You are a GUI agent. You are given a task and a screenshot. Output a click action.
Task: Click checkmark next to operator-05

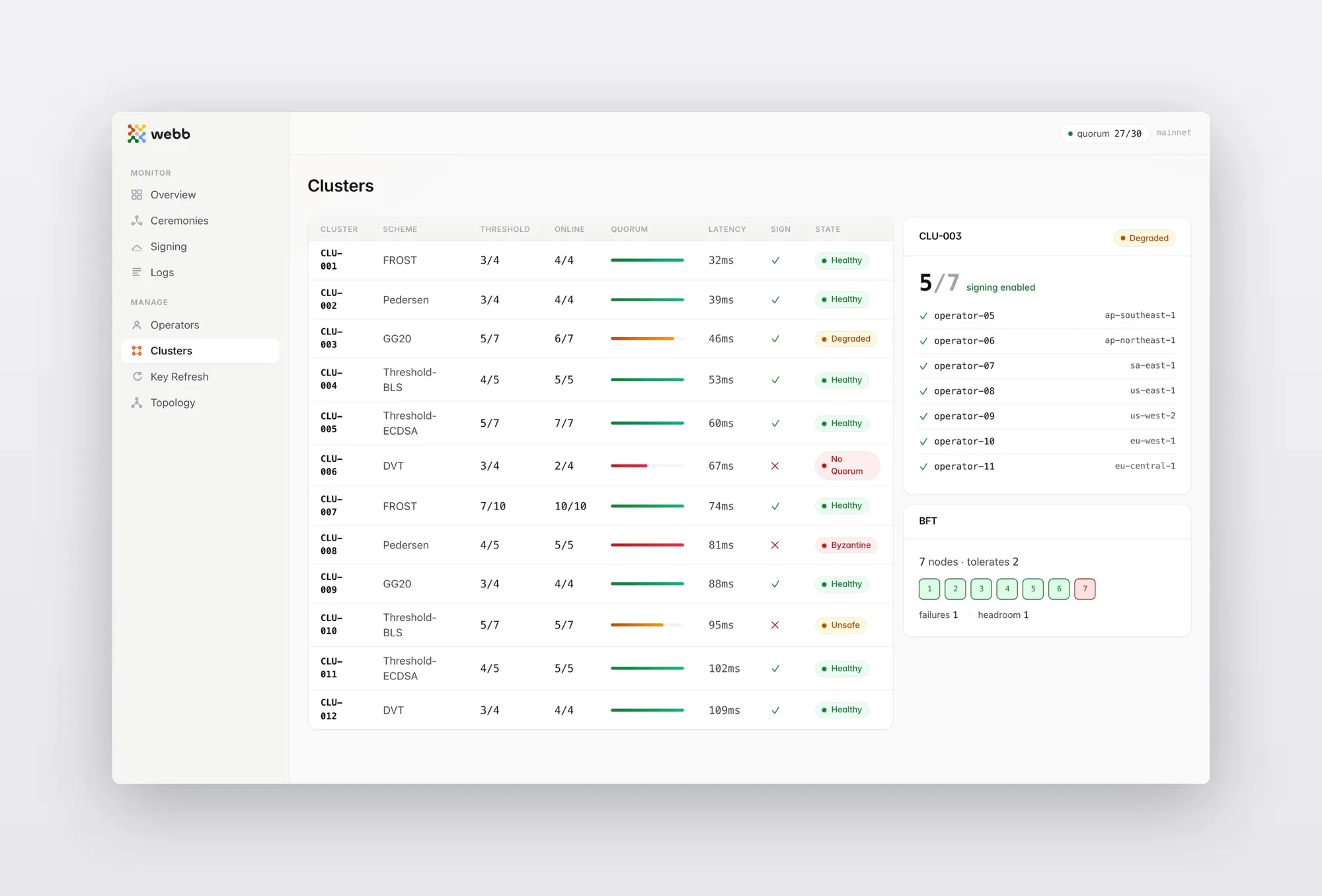(923, 316)
